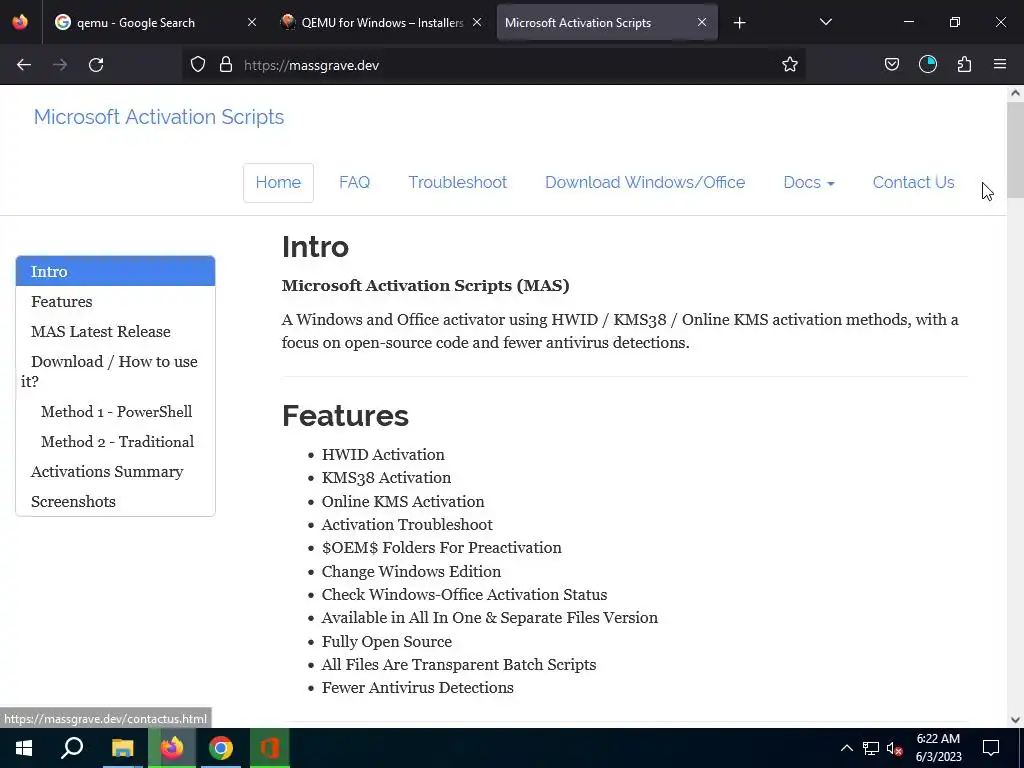Click the Firefox taskbar icon

tap(172, 748)
